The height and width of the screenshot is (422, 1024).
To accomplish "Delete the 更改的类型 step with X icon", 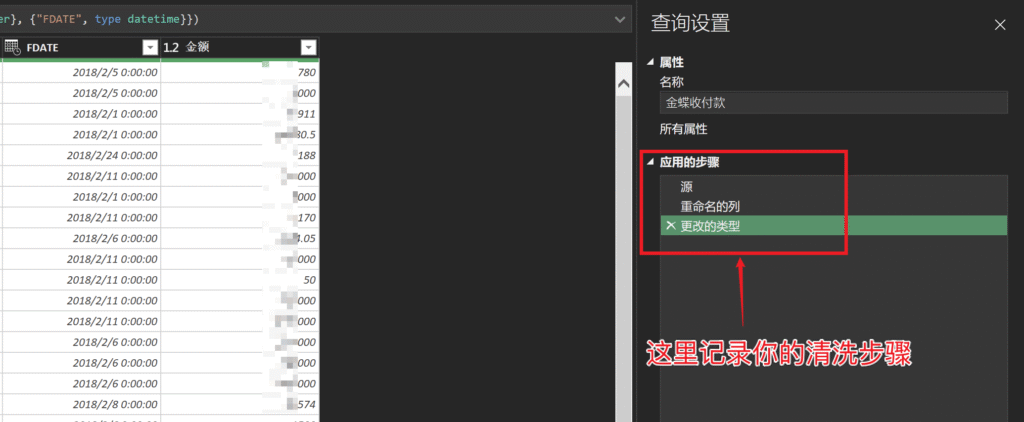I will tap(670, 226).
